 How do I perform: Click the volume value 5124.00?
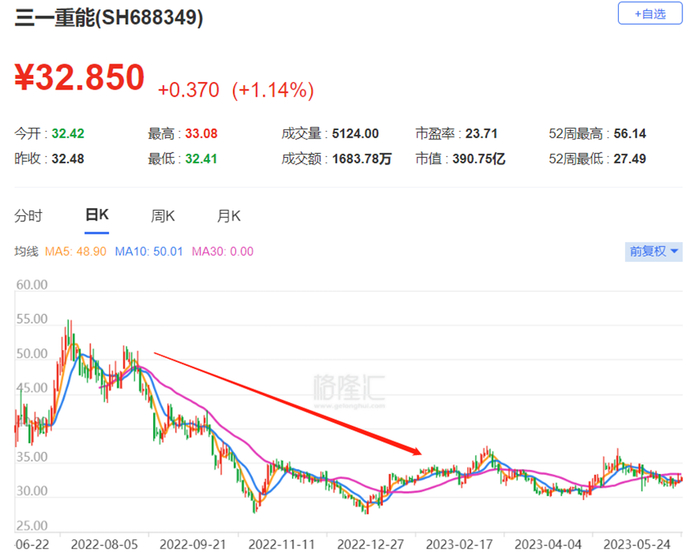coord(355,134)
